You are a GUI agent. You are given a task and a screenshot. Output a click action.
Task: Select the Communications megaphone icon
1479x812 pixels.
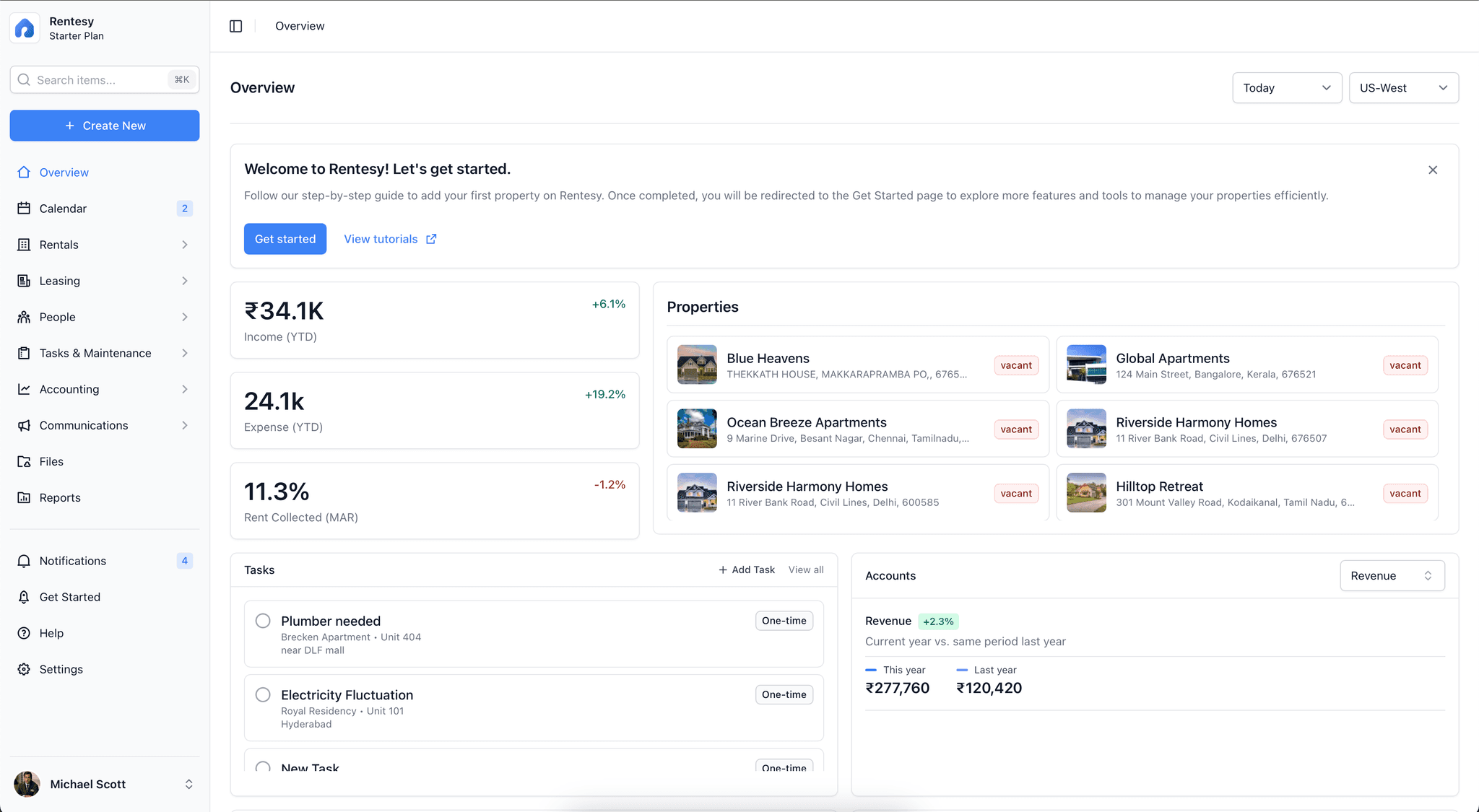[25, 425]
